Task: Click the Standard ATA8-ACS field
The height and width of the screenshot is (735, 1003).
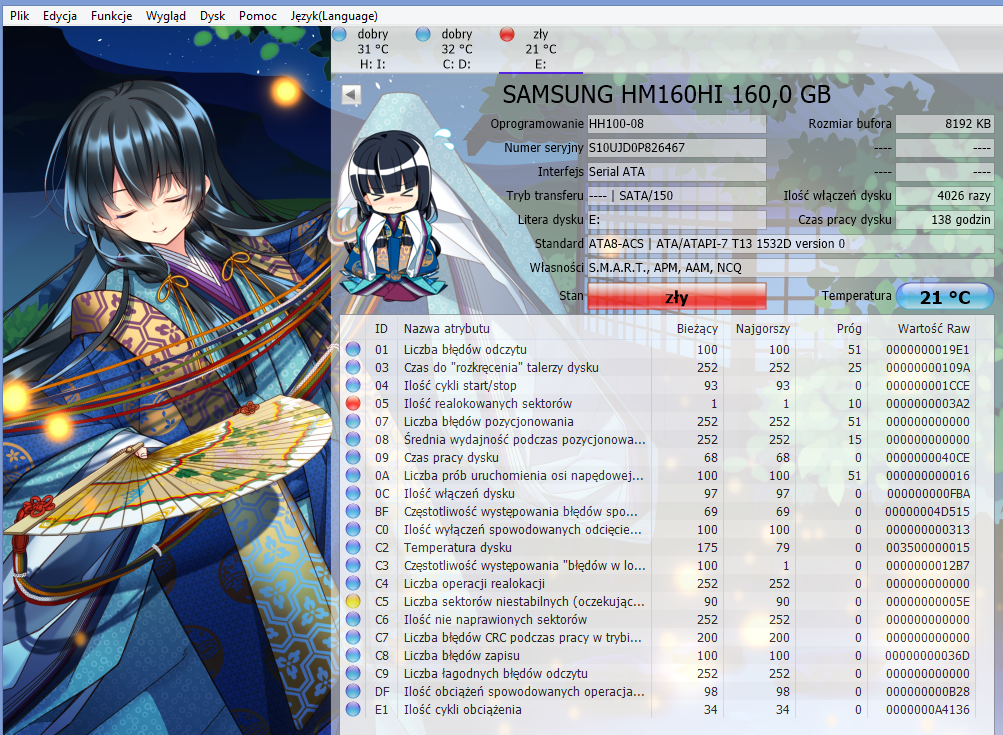Action: coord(791,244)
